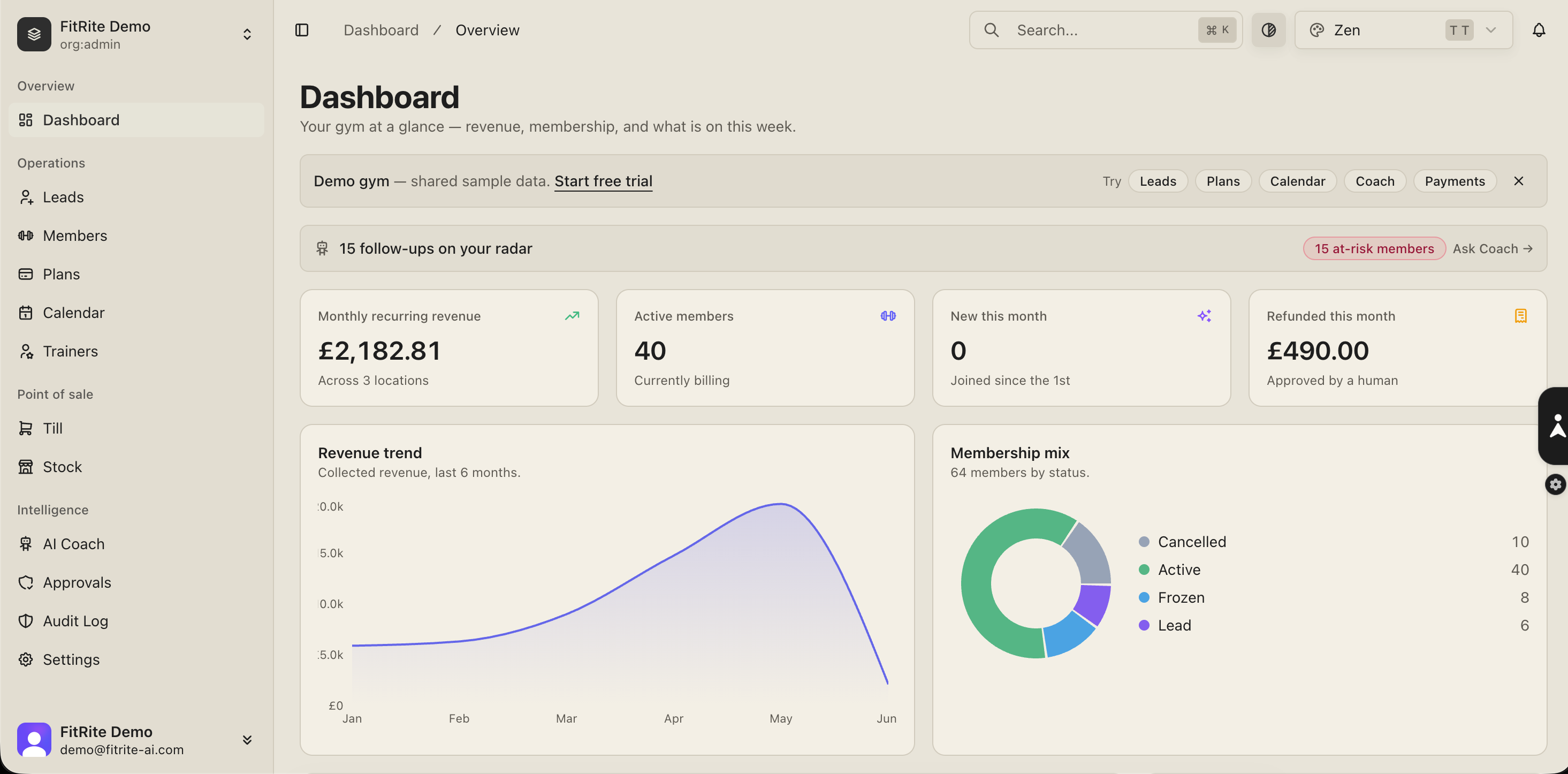This screenshot has width=1568, height=774.
Task: Click Ask Coach arrow link
Action: coord(1492,248)
